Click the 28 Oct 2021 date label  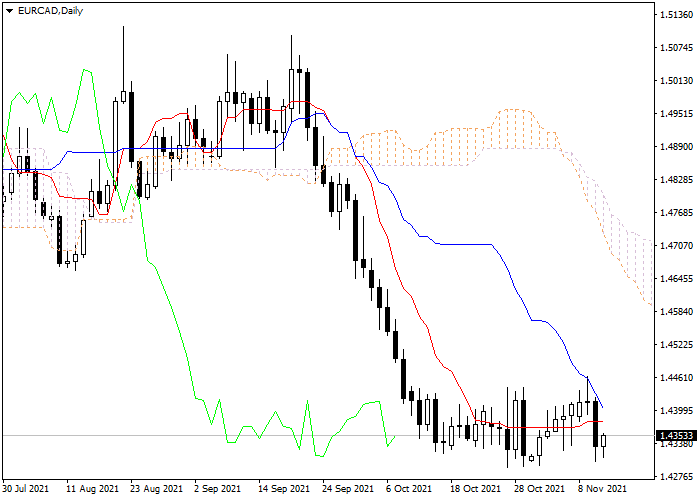[539, 489]
